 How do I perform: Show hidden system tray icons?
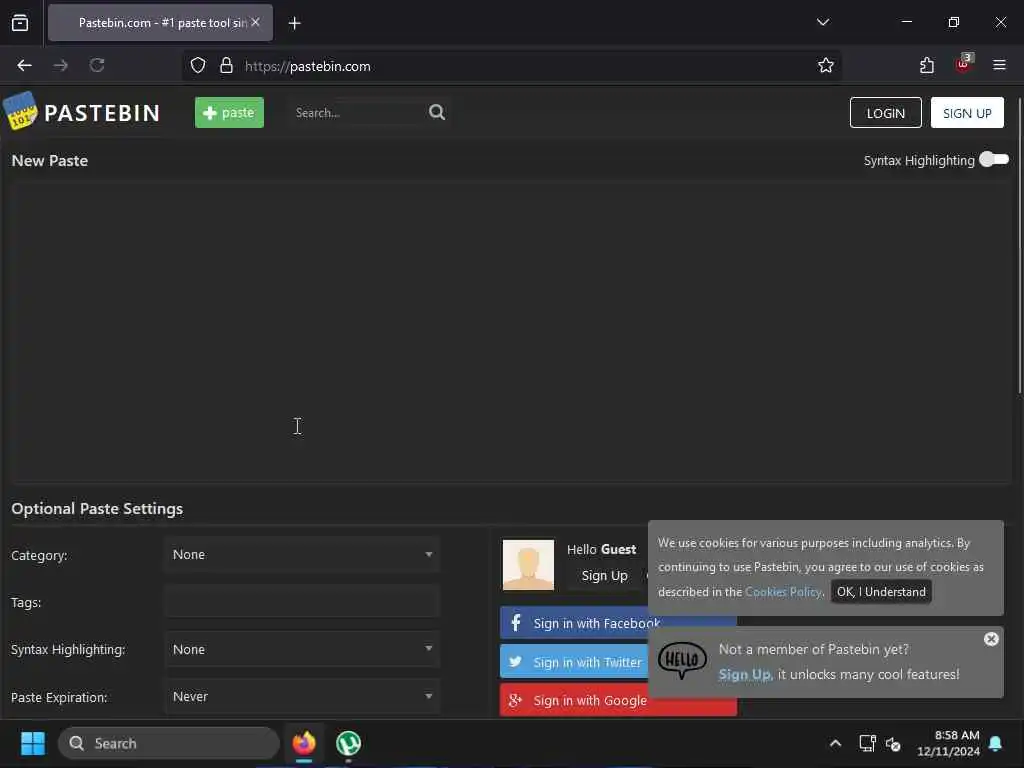835,743
